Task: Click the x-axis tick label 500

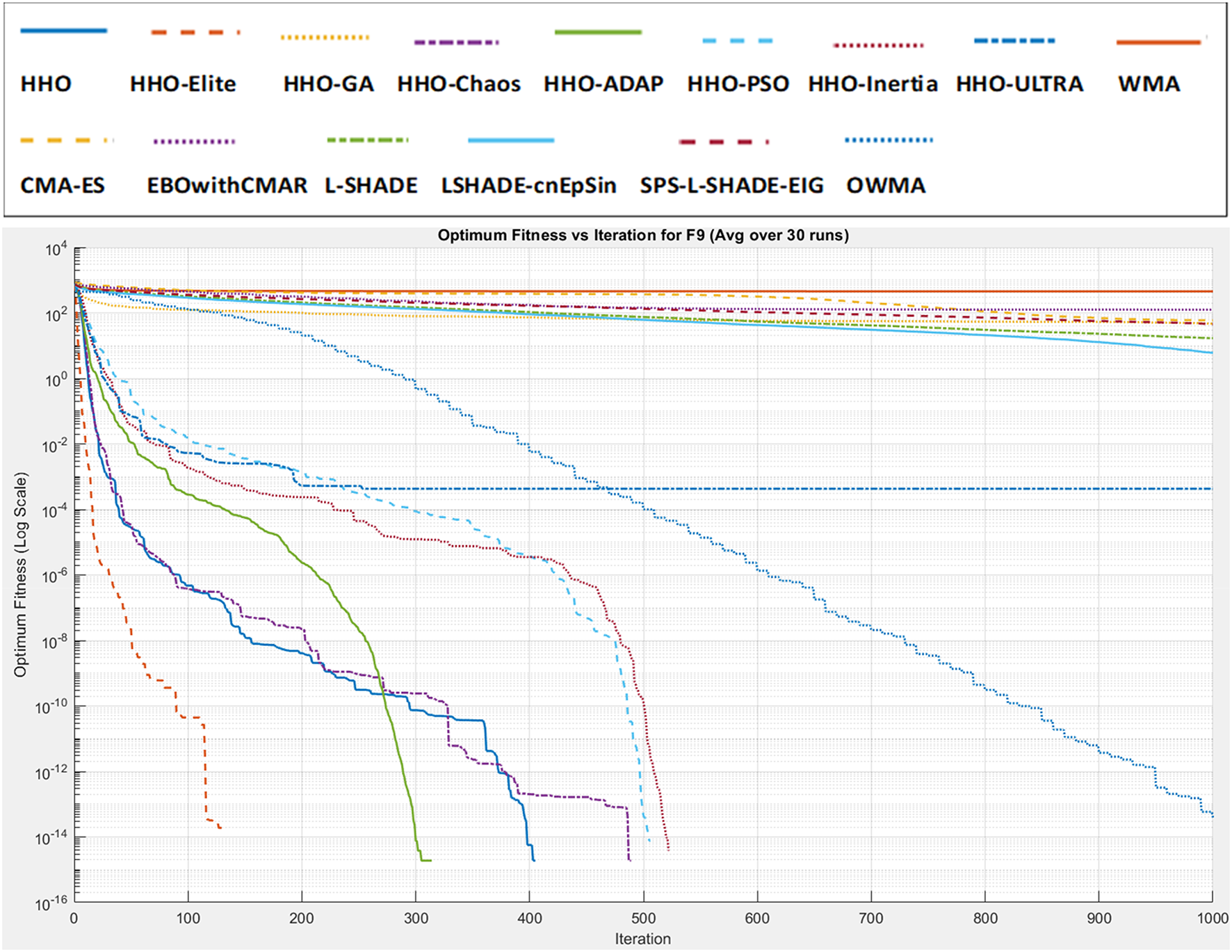Action: (643, 918)
